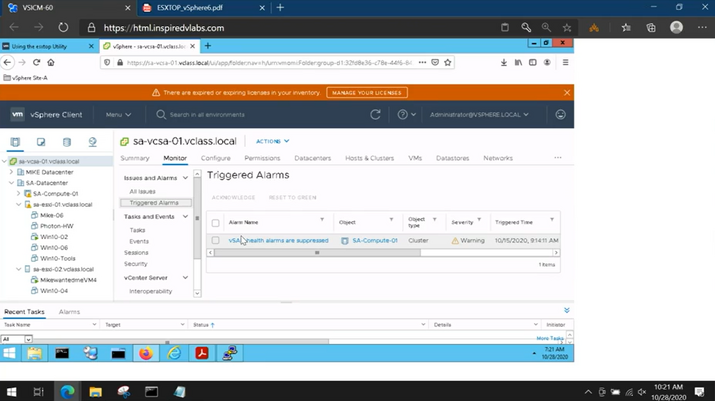Open the Alarms tab in bottom panel

coord(69,312)
